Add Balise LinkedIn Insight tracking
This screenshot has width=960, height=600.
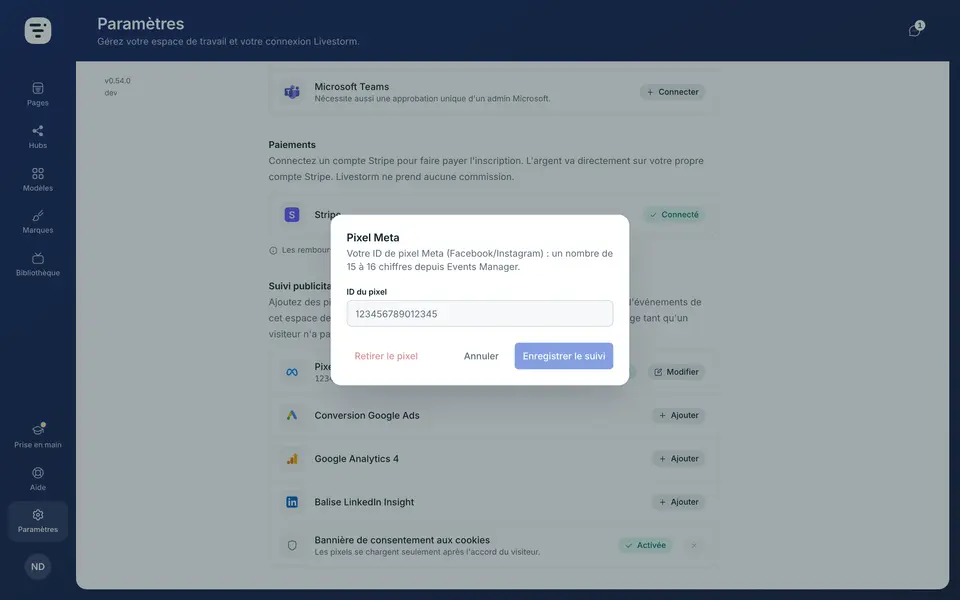[678, 502]
